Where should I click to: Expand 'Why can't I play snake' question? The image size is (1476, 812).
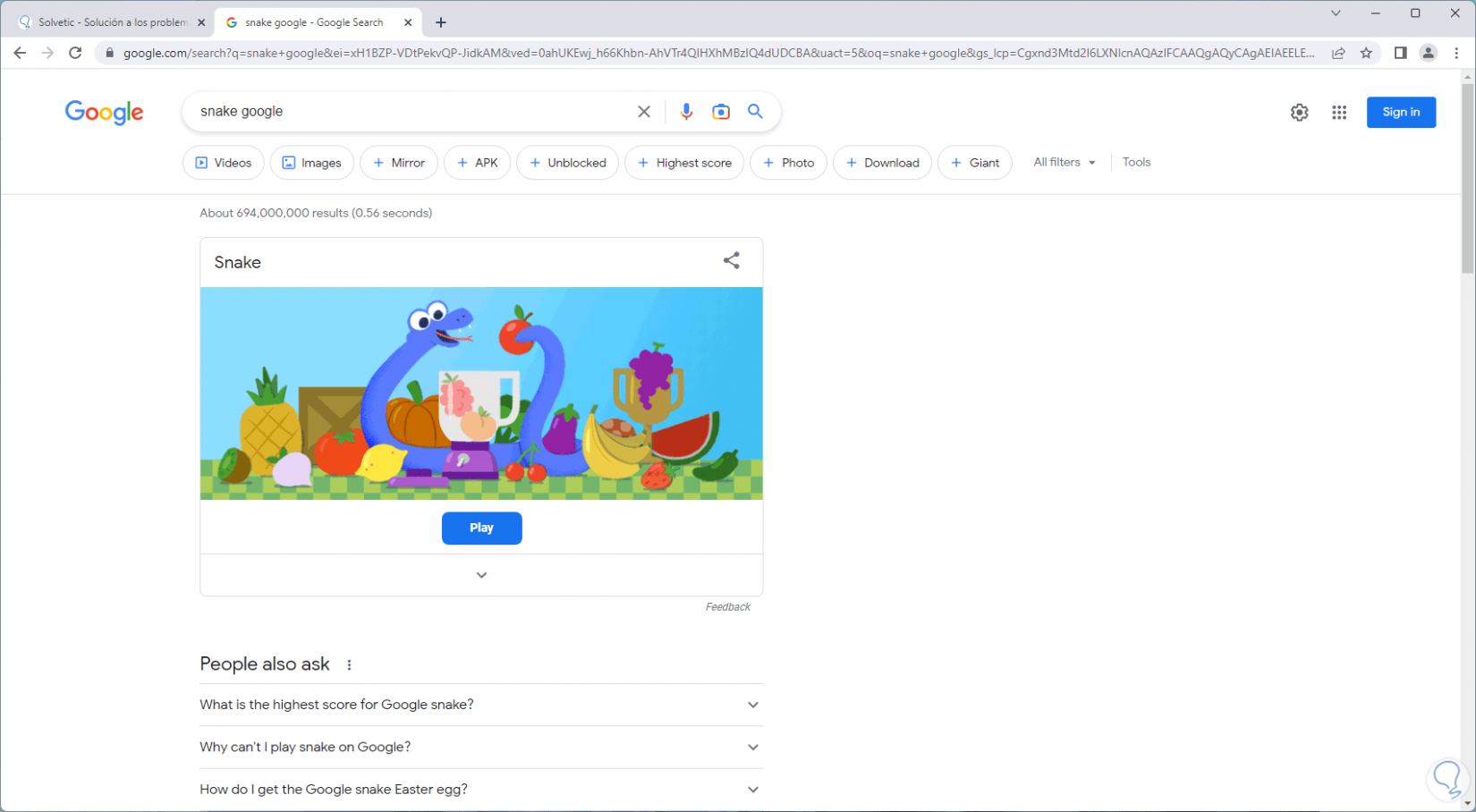[x=481, y=747]
